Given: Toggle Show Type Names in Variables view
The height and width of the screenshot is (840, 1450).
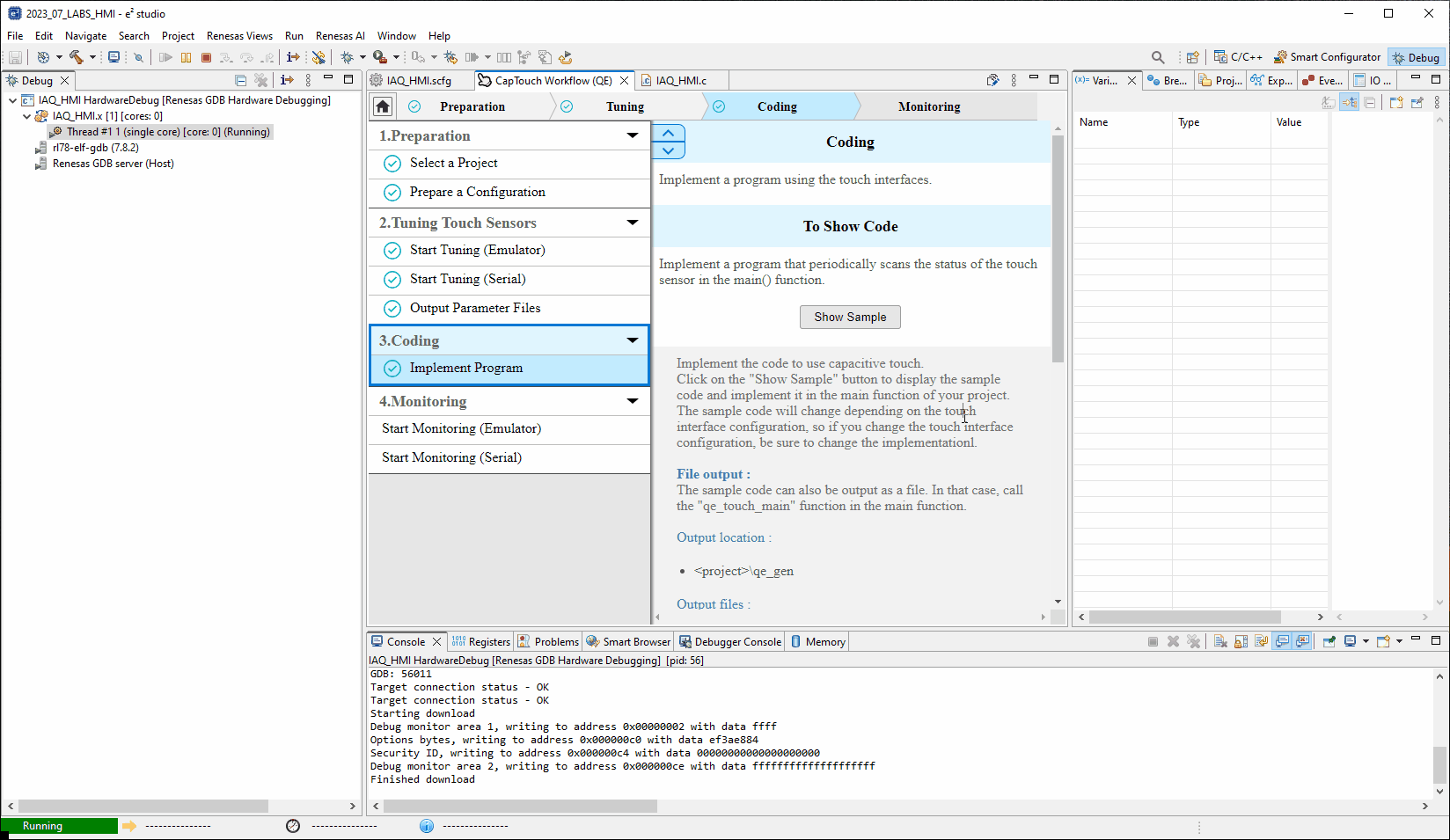Looking at the screenshot, I should click(x=1329, y=103).
